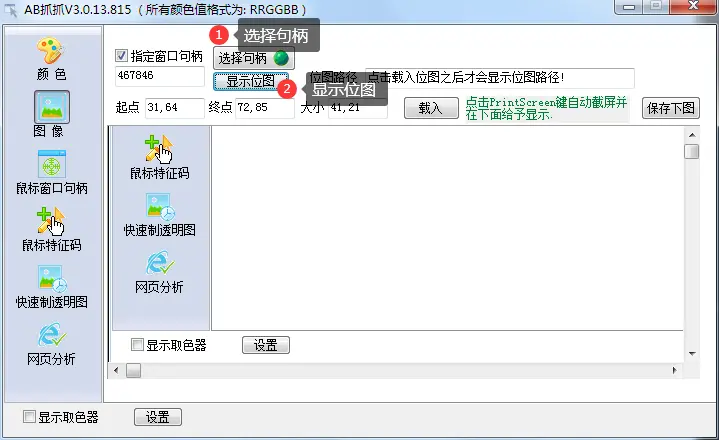Focus the window handle field 467846
Image resolution: width=719 pixels, height=440 pixels.
tap(160, 76)
